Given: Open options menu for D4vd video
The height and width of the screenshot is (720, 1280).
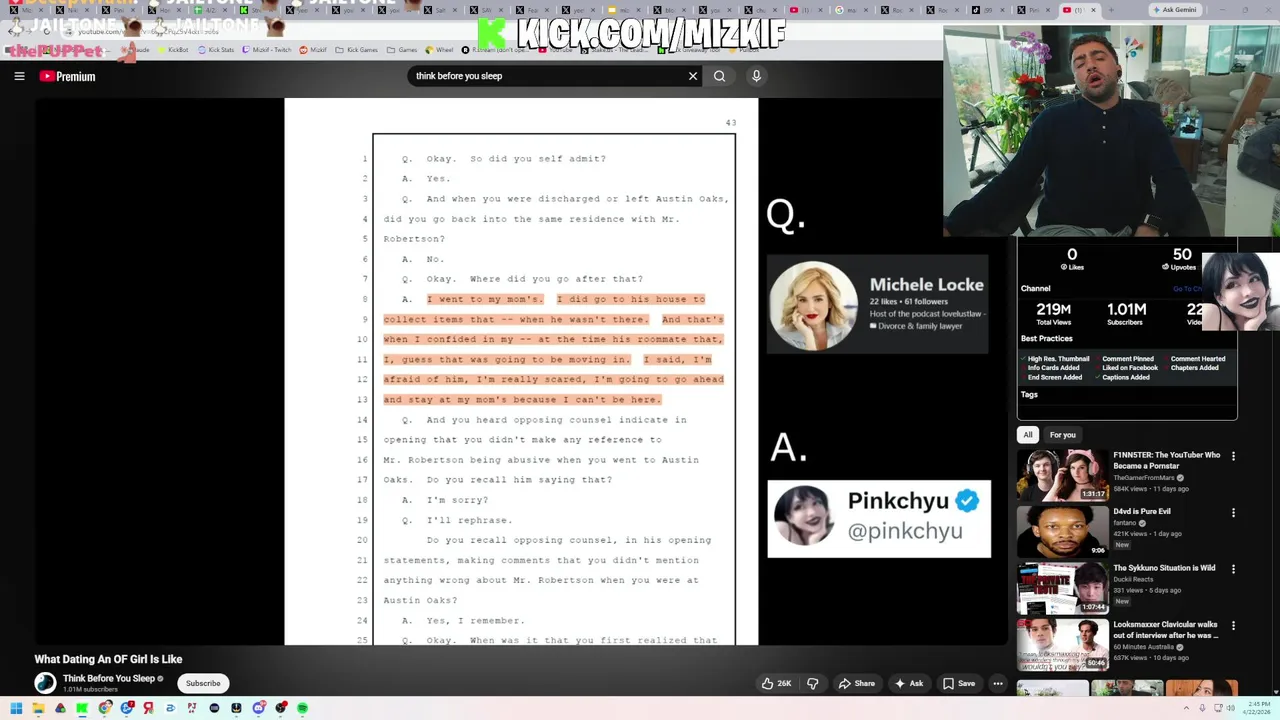Looking at the screenshot, I should tap(1233, 513).
